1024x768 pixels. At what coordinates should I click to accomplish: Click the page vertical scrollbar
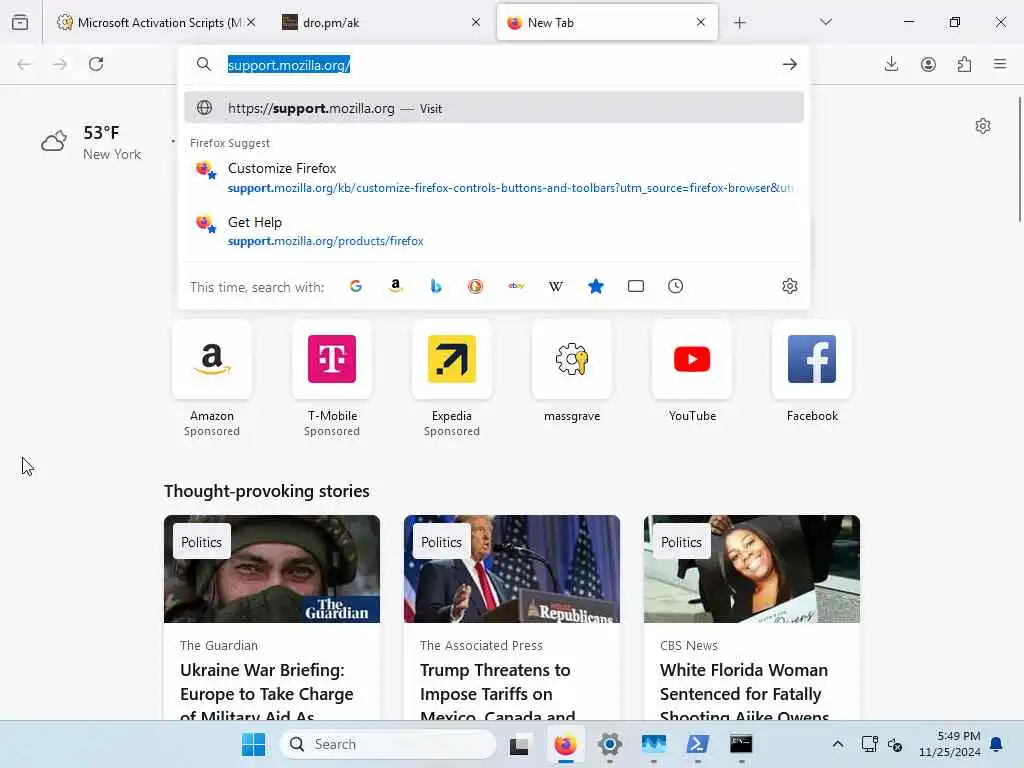[1019, 160]
